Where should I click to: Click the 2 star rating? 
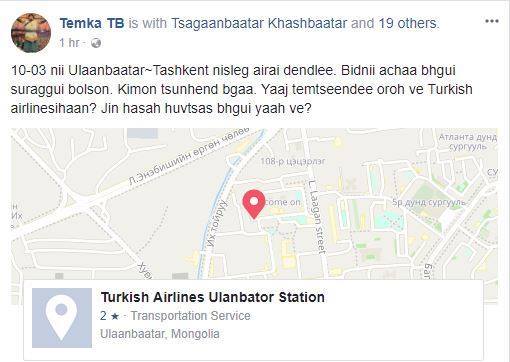pos(110,316)
